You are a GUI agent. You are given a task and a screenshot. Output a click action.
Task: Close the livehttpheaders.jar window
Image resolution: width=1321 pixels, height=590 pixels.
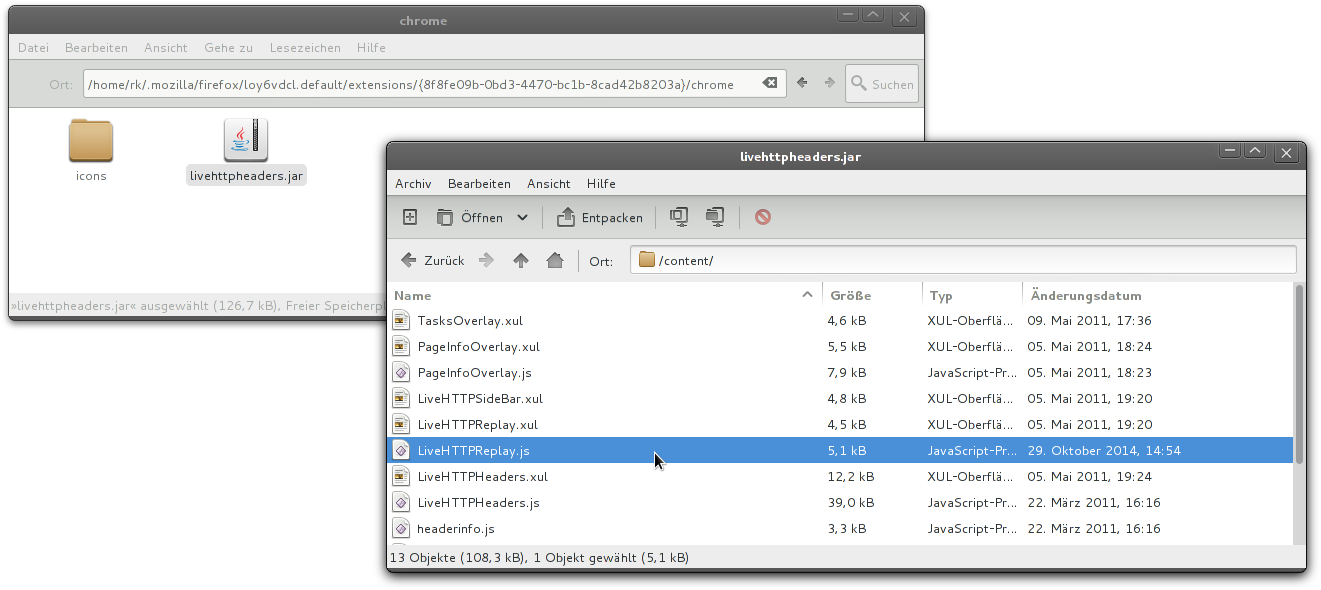click(x=1286, y=153)
